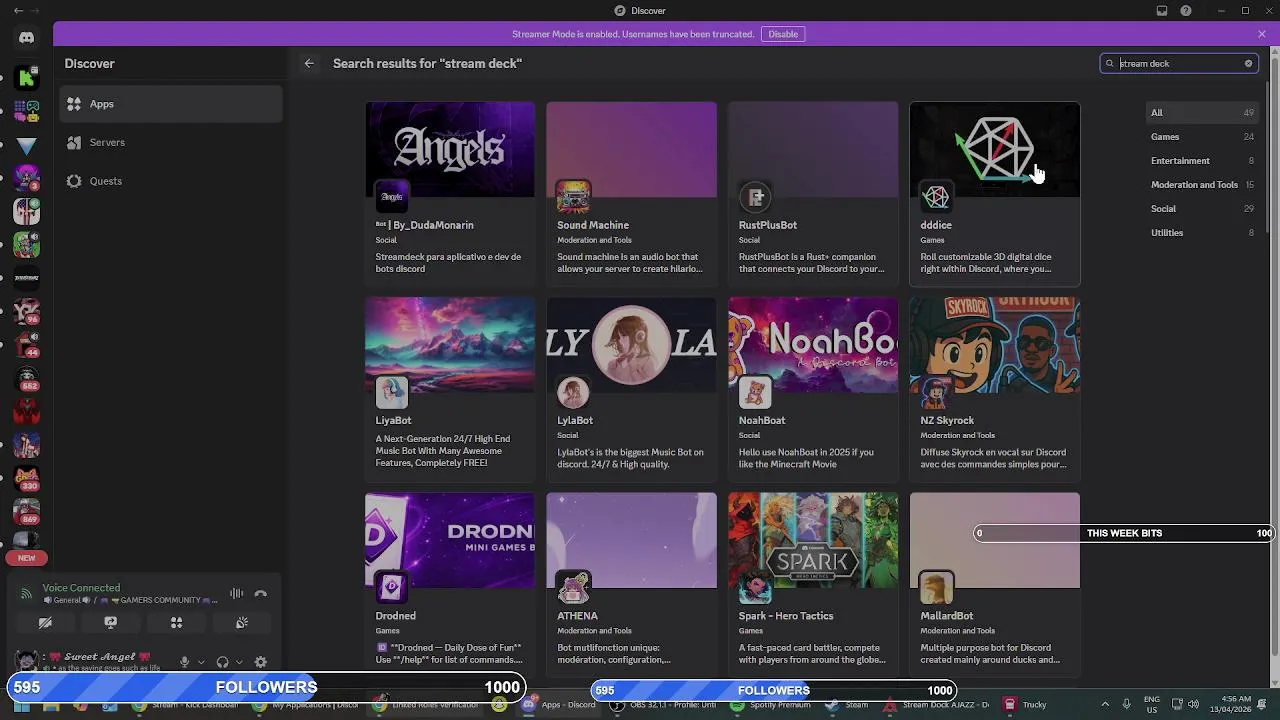
Task: Dismiss the Streamer Mode notice banner
Action: point(1262,34)
